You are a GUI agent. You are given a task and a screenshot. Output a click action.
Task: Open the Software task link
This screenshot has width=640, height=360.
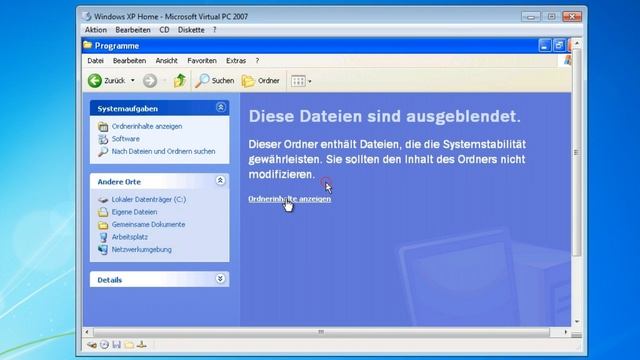(x=126, y=139)
